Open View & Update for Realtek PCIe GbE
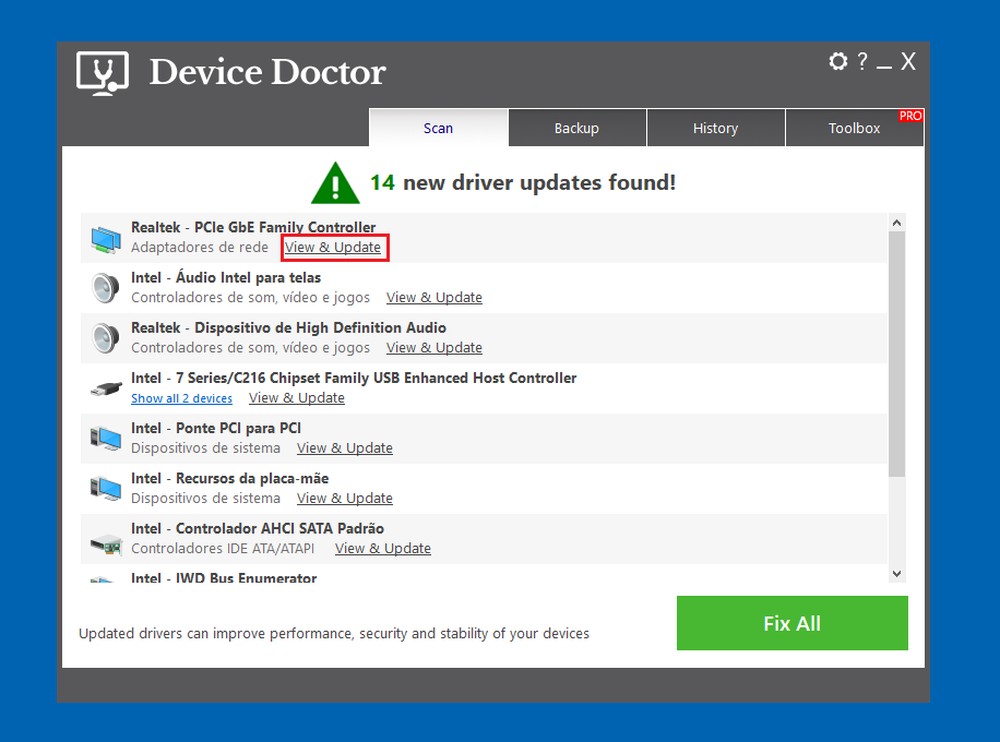This screenshot has width=1000, height=742. (x=334, y=247)
